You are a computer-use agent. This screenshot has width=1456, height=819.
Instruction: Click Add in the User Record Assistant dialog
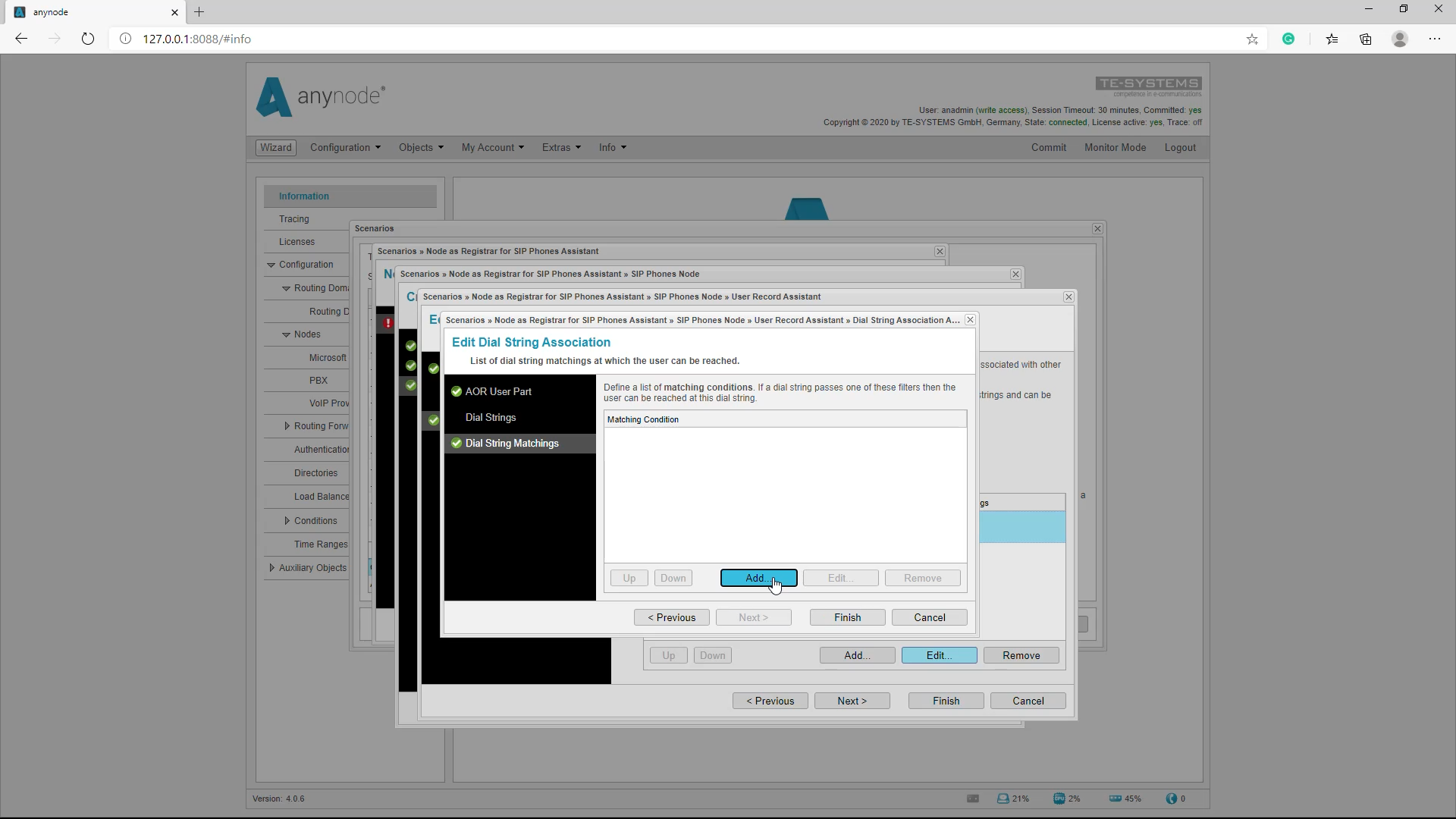tap(857, 655)
